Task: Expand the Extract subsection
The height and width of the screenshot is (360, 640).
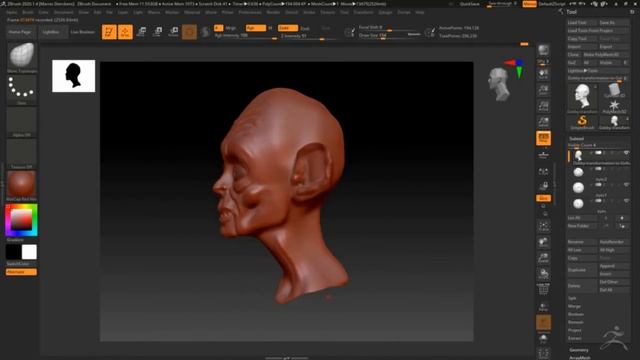Action: [x=575, y=338]
